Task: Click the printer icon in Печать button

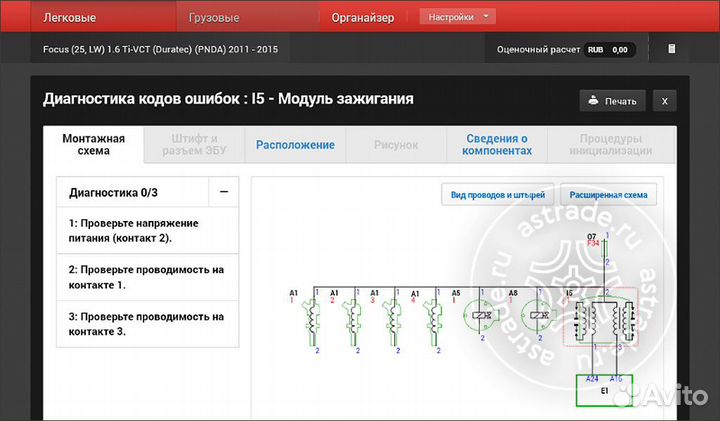Action: pos(593,100)
